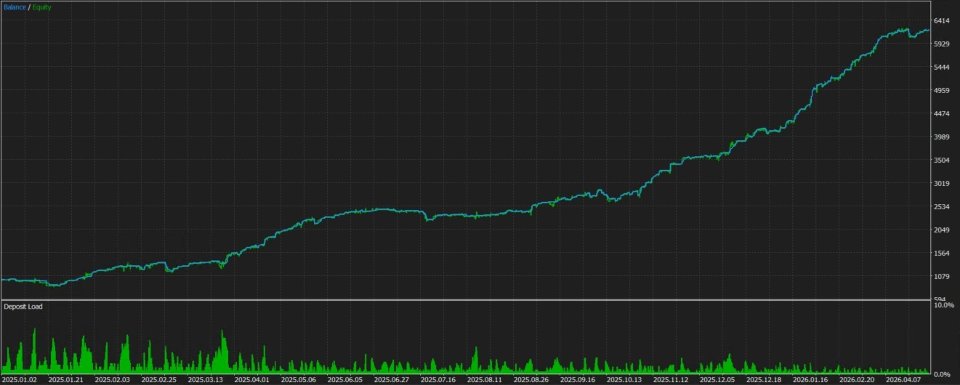The width and height of the screenshot is (960, 385).
Task: Select the 4959 axis value
Action: tap(941, 90)
